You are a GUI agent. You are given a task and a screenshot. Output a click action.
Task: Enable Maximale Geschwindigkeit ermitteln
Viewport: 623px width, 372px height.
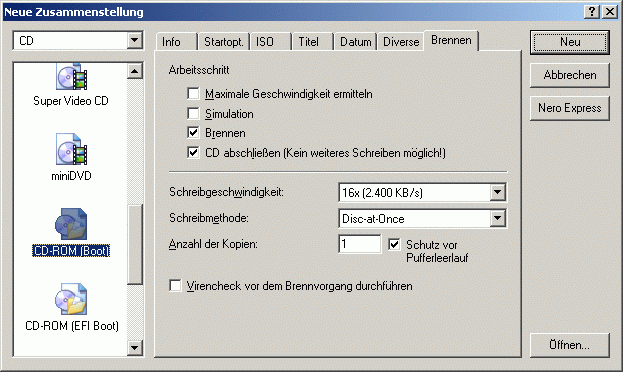click(193, 94)
